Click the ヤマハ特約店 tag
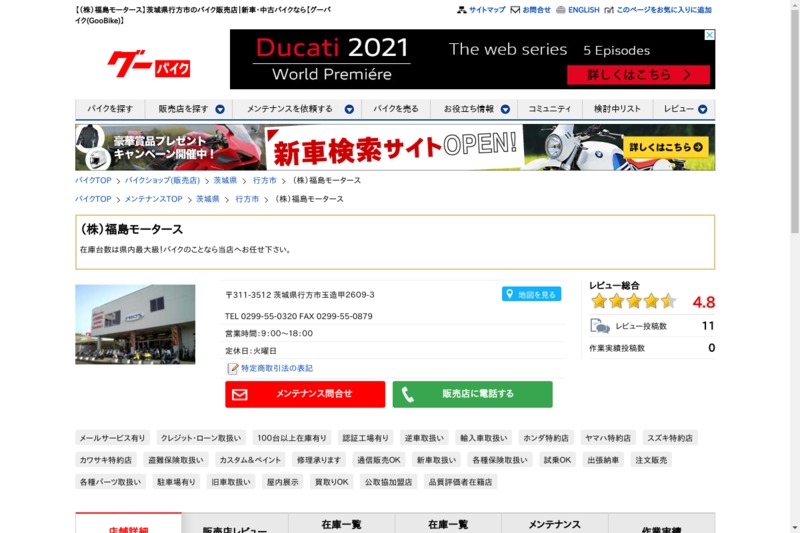Screen dimensions: 800x533 [x=608, y=438]
